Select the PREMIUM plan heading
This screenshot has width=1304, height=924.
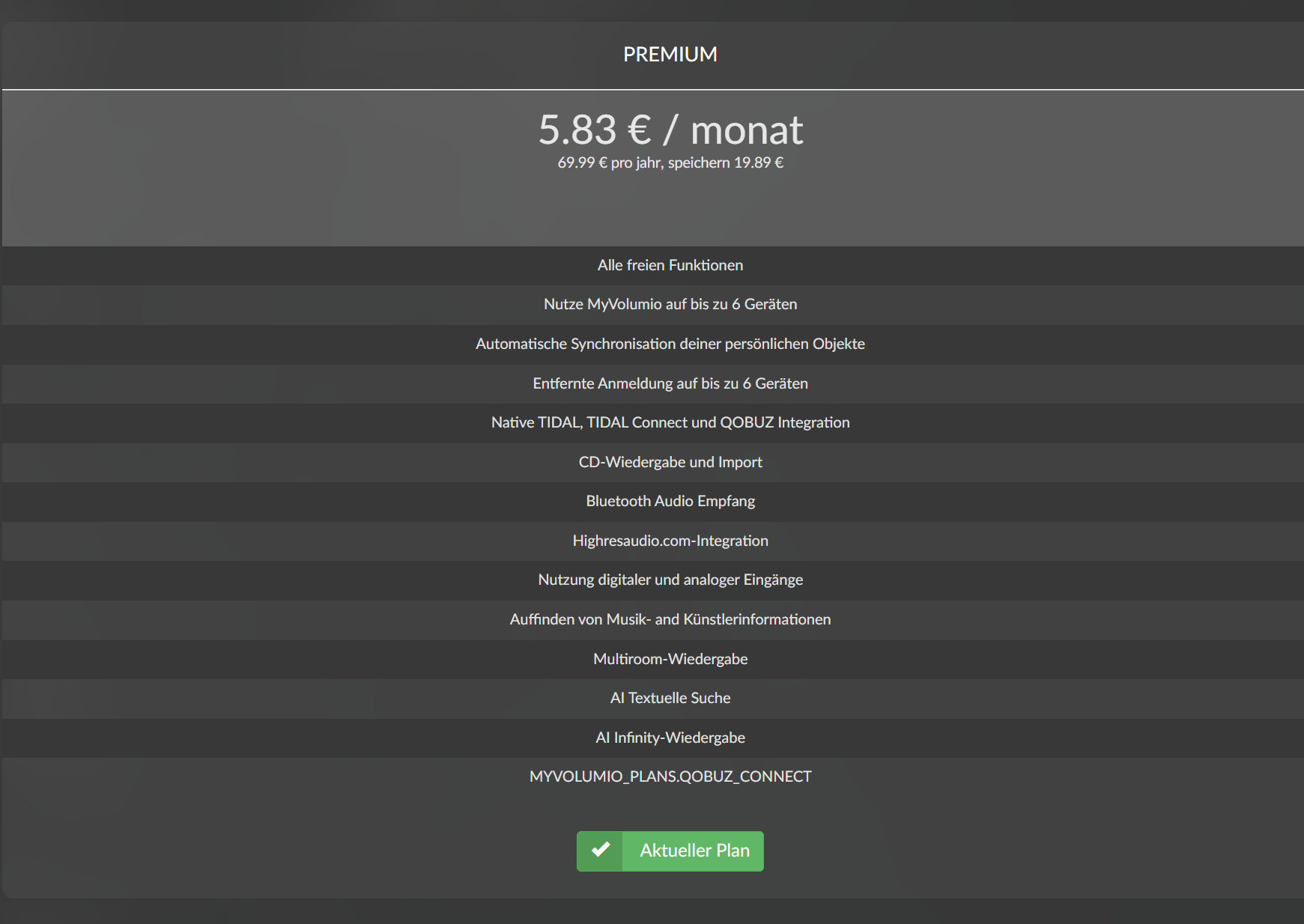670,55
